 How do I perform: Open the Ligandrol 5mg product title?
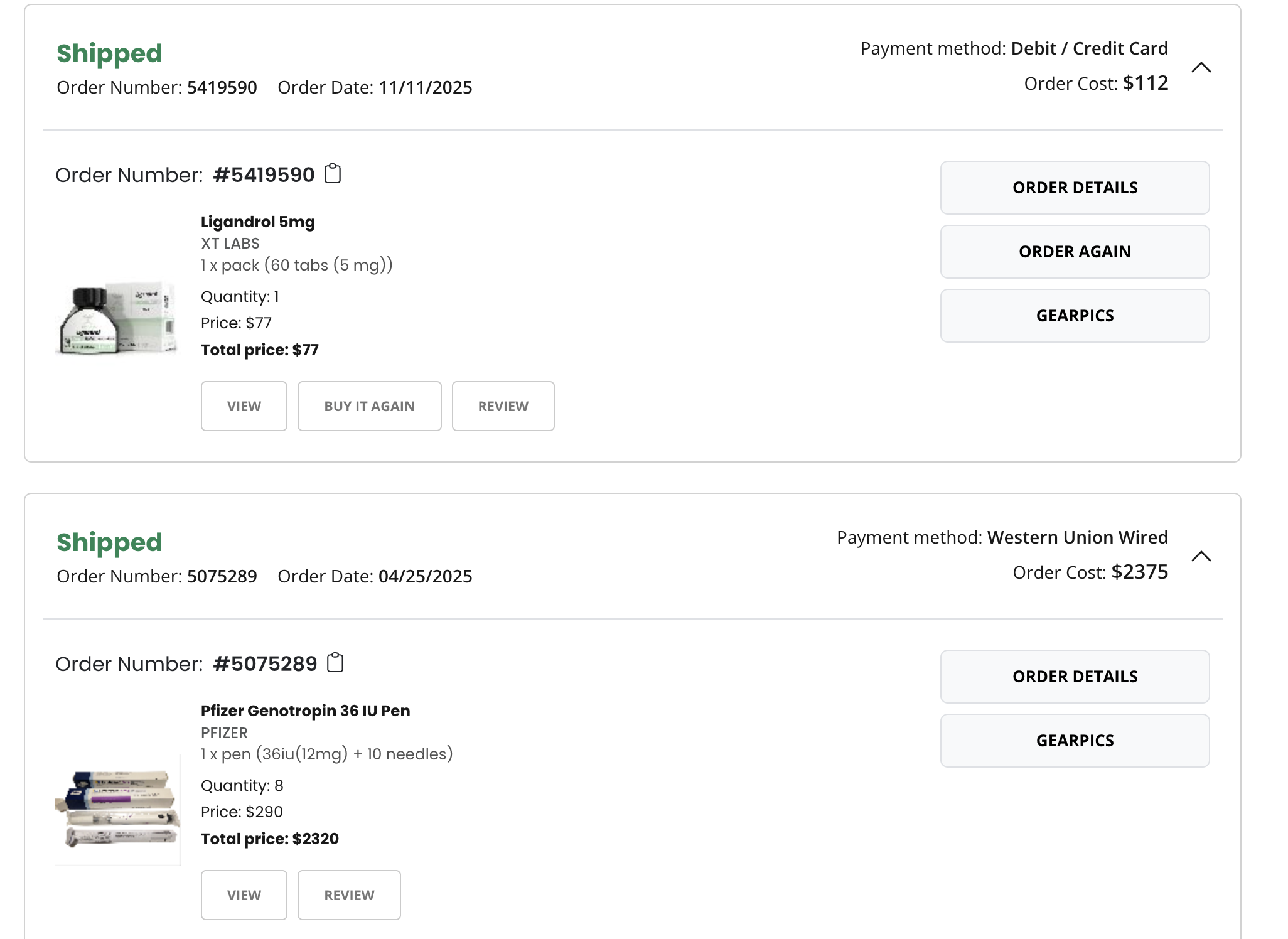pos(258,222)
